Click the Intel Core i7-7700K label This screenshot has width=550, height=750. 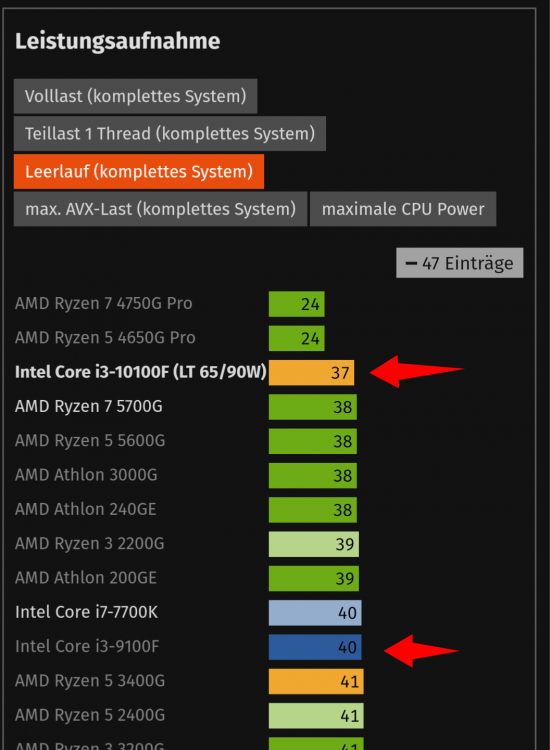(x=86, y=612)
